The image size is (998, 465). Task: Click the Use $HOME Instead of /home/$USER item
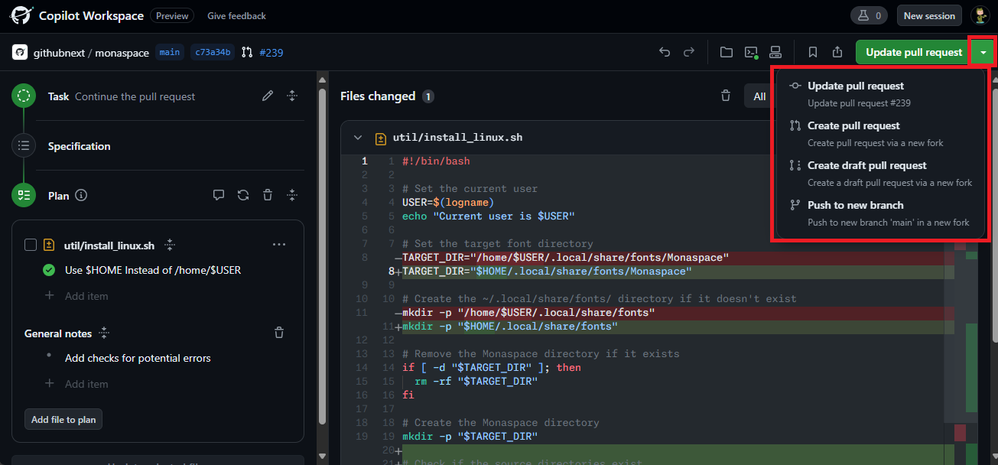click(x=153, y=270)
